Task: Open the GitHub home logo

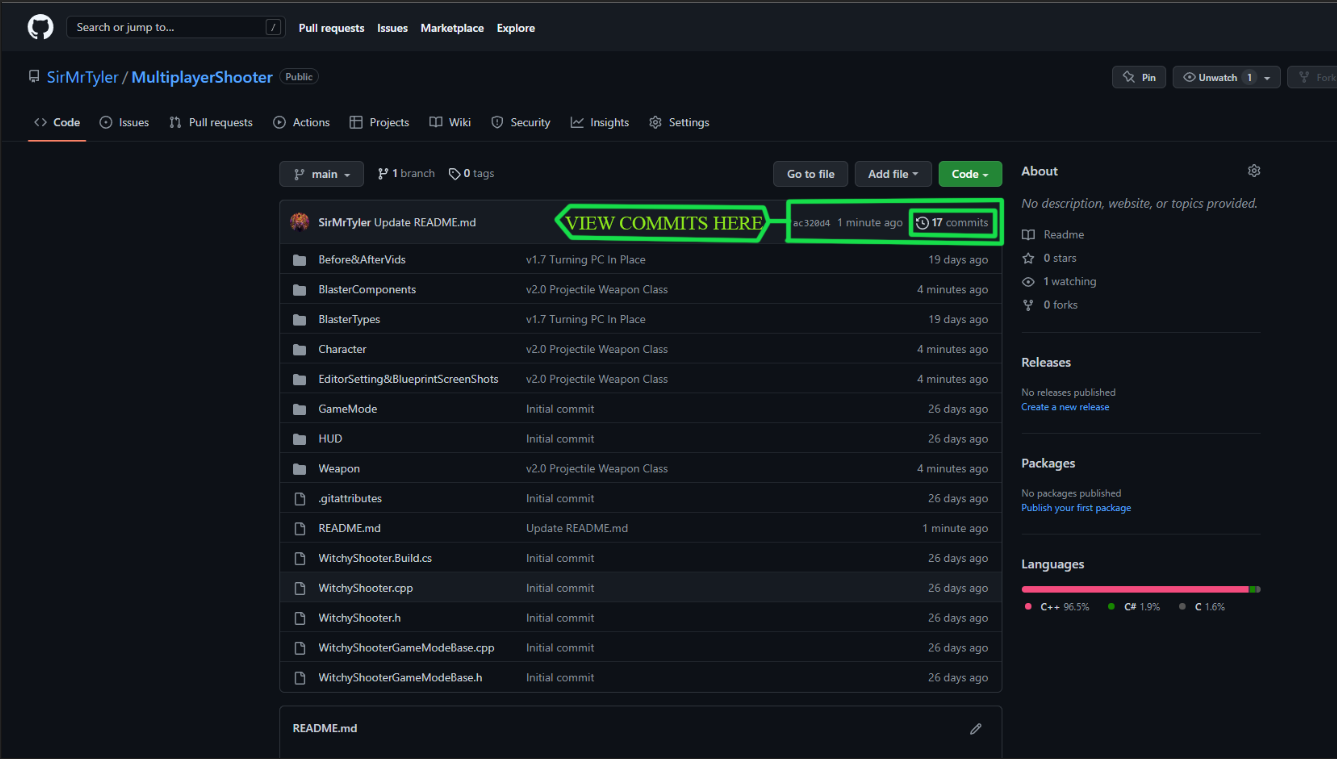Action: [x=40, y=27]
